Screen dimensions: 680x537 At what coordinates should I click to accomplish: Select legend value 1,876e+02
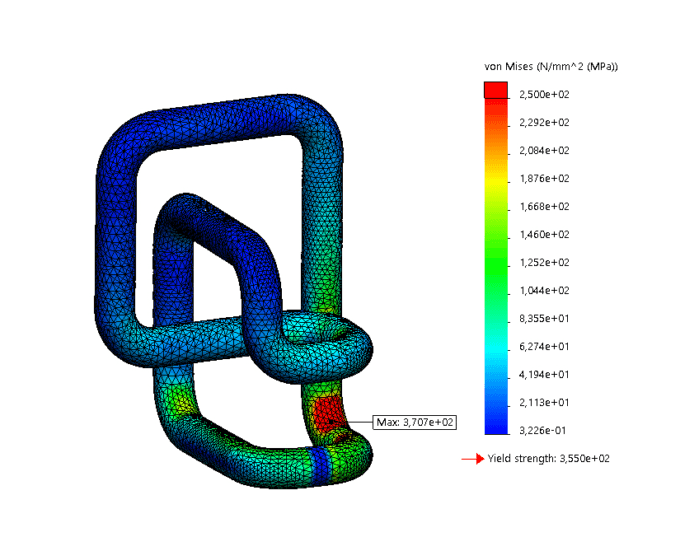(544, 179)
